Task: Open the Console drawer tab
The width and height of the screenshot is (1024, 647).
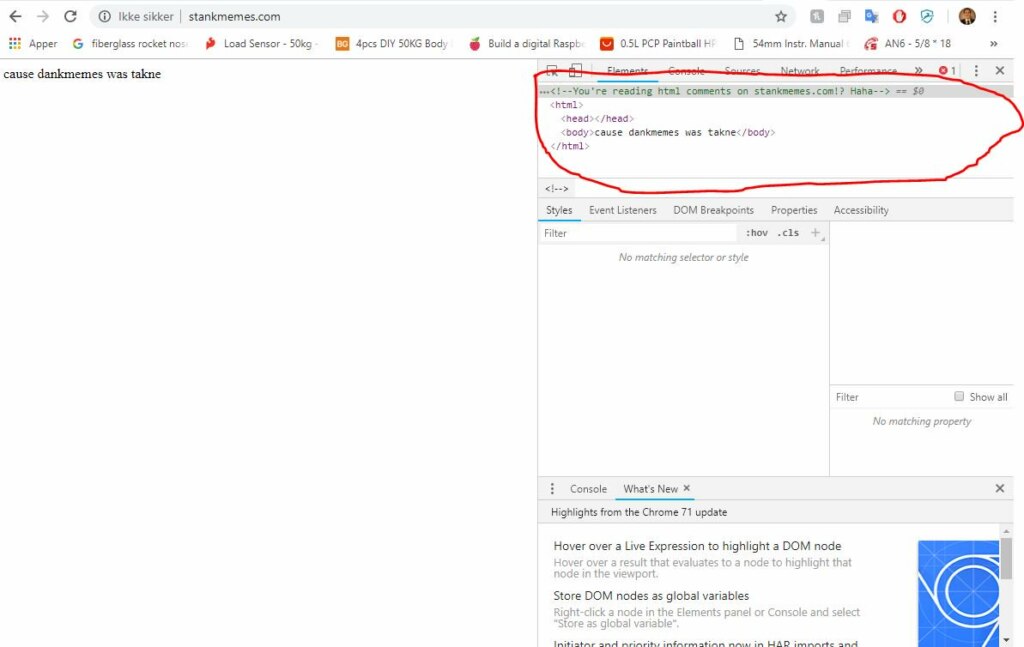Action: [x=588, y=489]
